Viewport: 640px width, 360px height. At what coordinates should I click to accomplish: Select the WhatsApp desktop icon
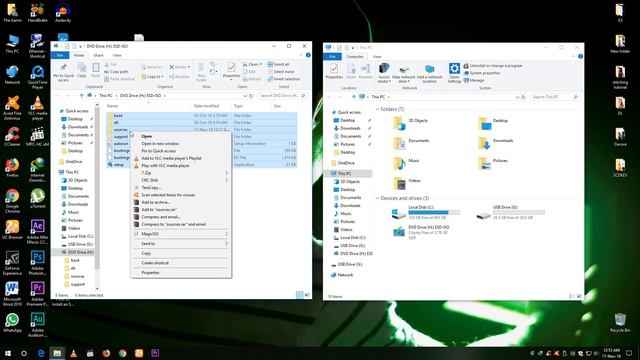(12, 322)
